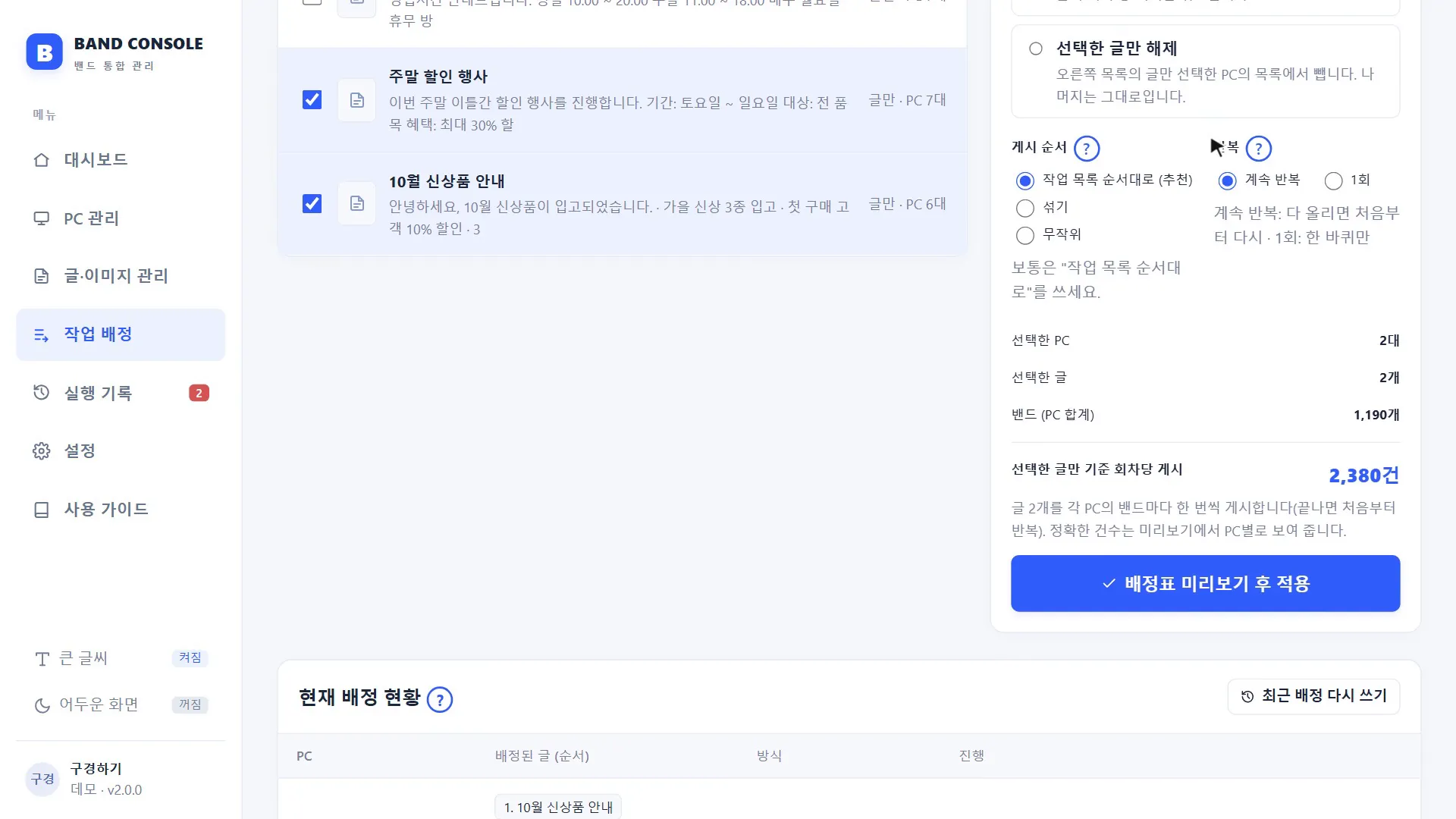Open the help icon next to 현재 배정 현황
The width and height of the screenshot is (1456, 819).
point(440,699)
